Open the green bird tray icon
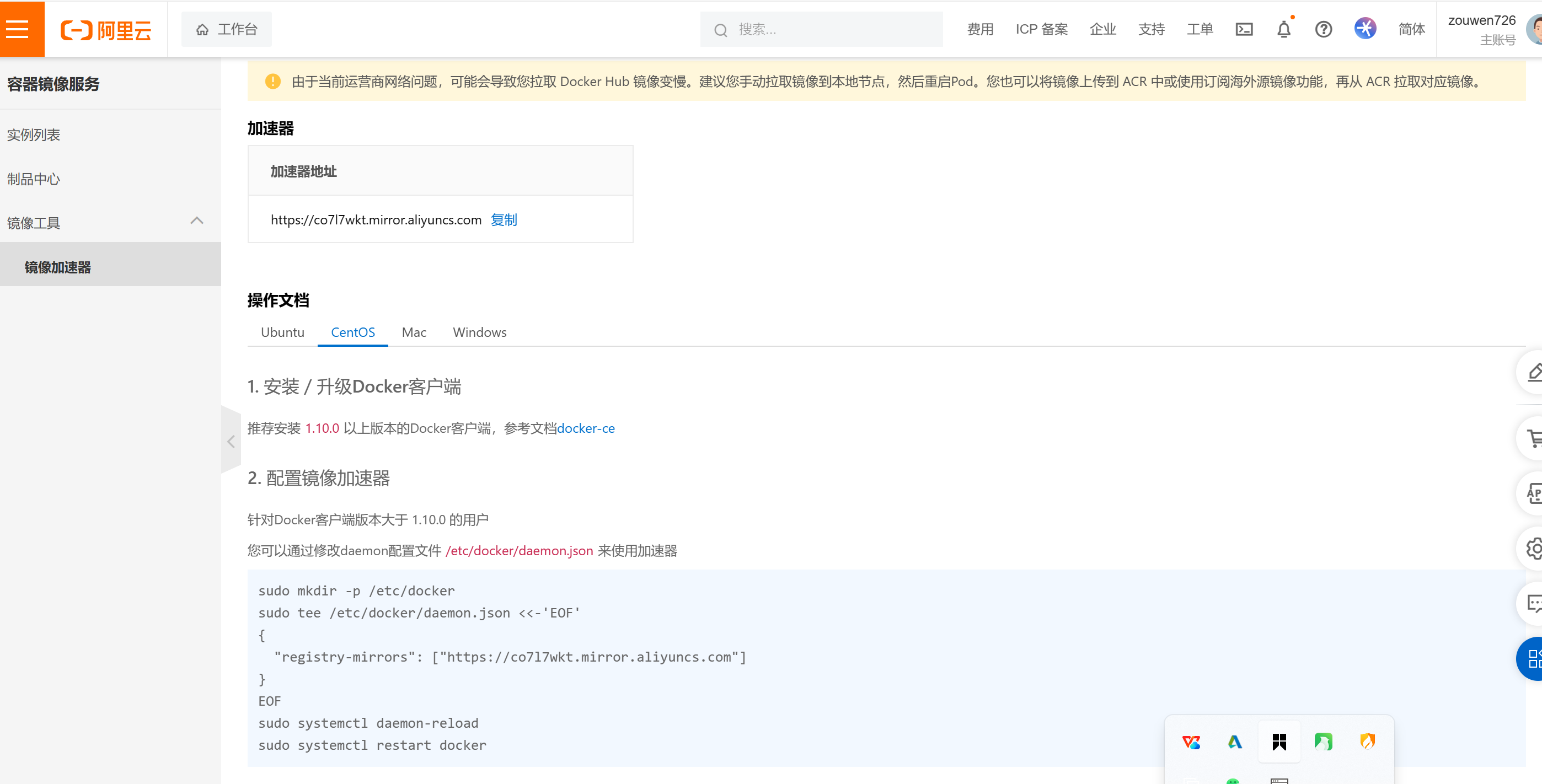Image resolution: width=1542 pixels, height=784 pixels. [x=1323, y=742]
